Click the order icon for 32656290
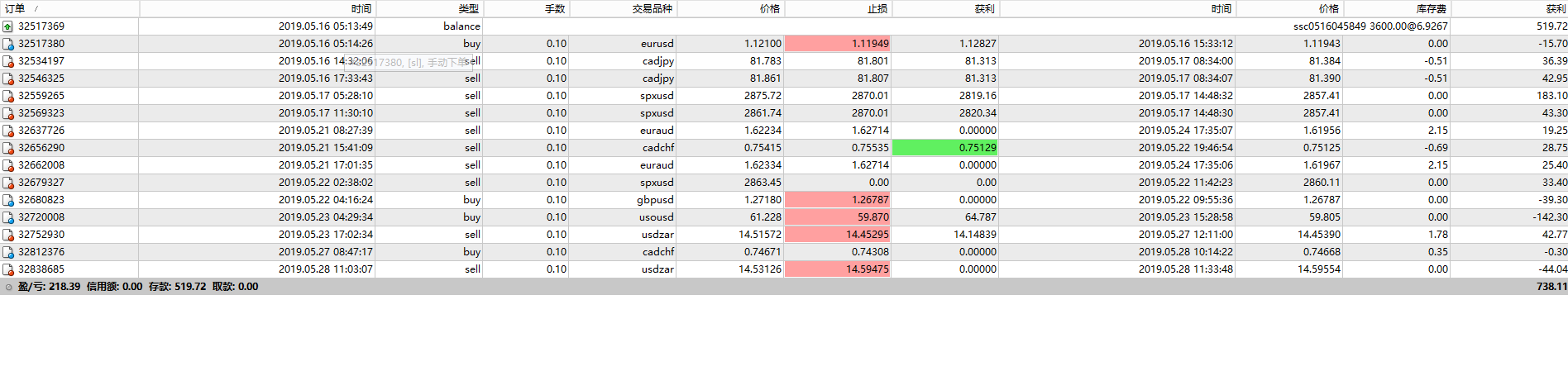This screenshot has height=376, width=1568. (8, 148)
